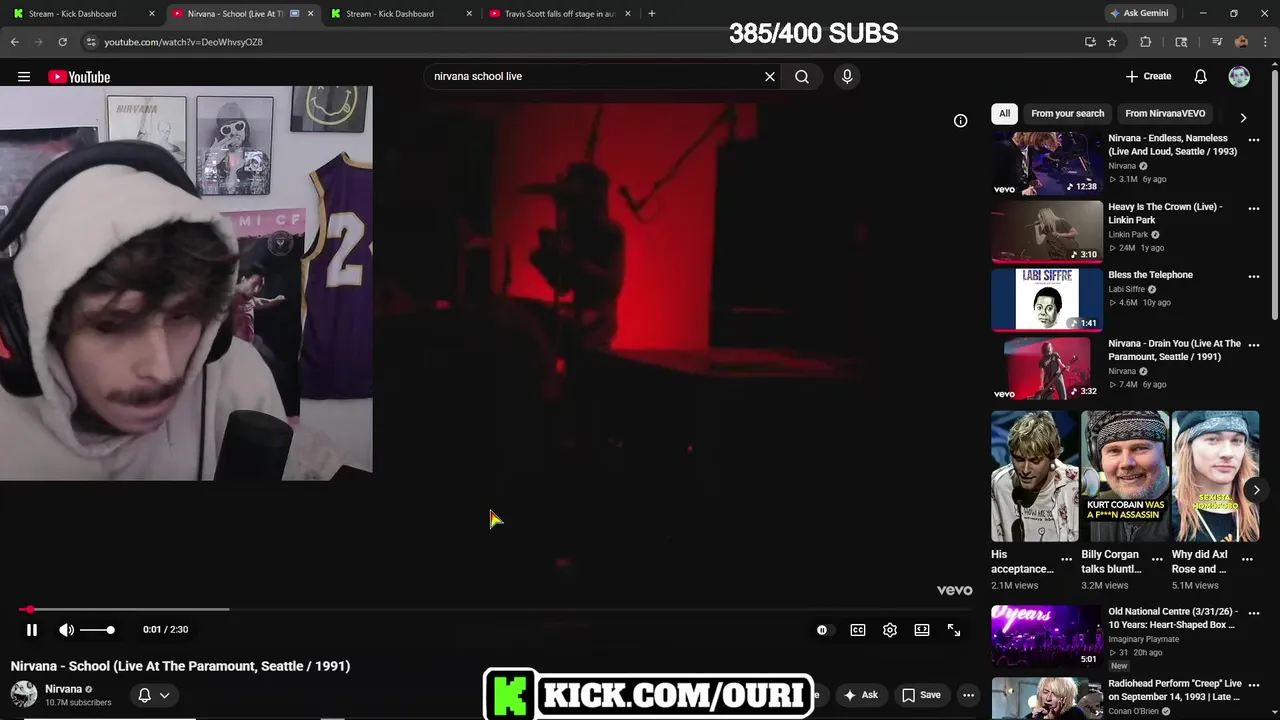Save the video to a playlist

click(x=922, y=695)
